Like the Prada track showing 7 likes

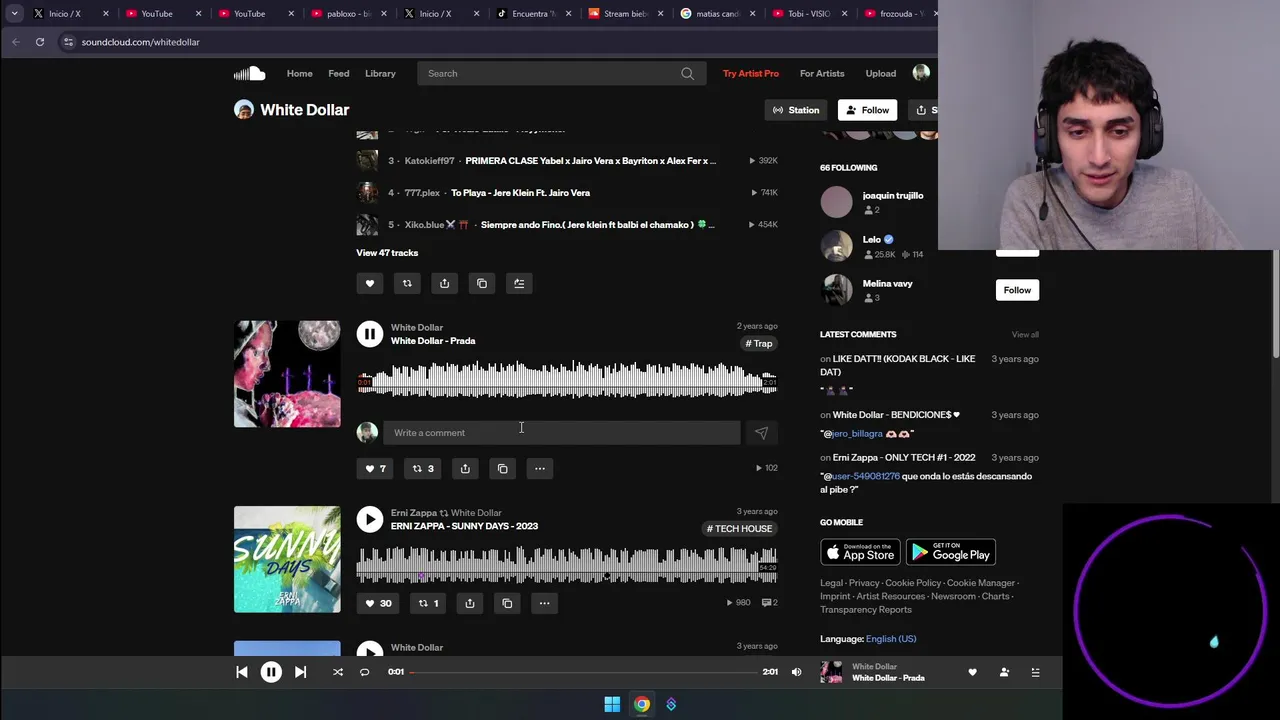pos(375,468)
